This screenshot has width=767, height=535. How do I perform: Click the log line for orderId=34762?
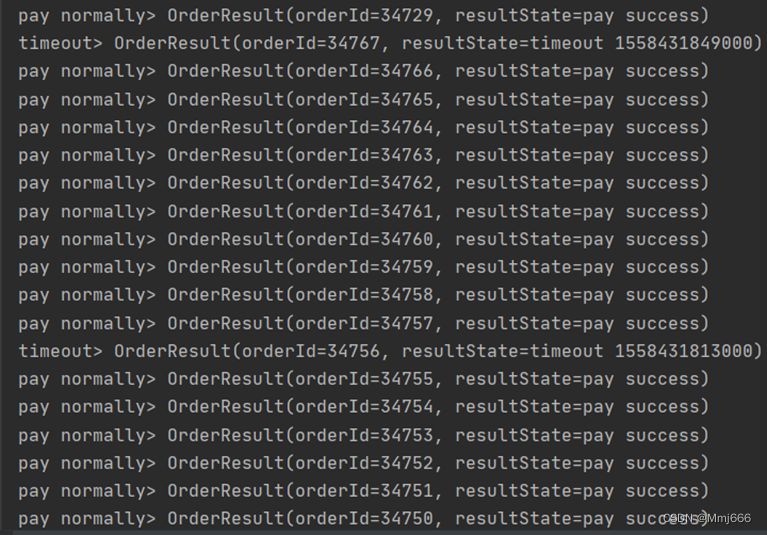(363, 183)
